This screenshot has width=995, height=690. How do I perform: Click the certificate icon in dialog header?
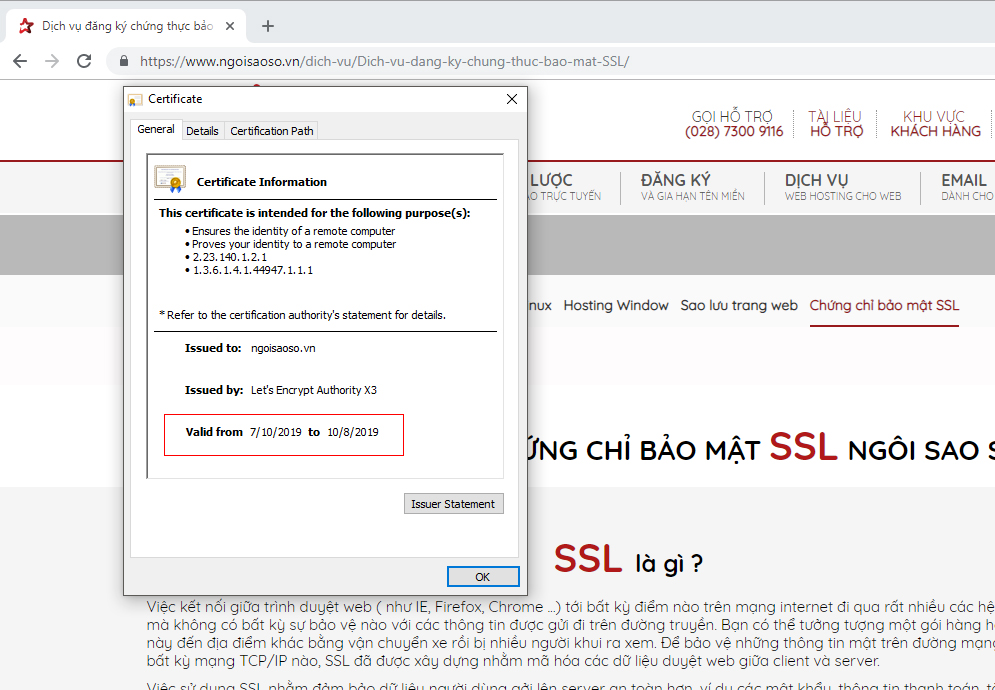(x=135, y=99)
